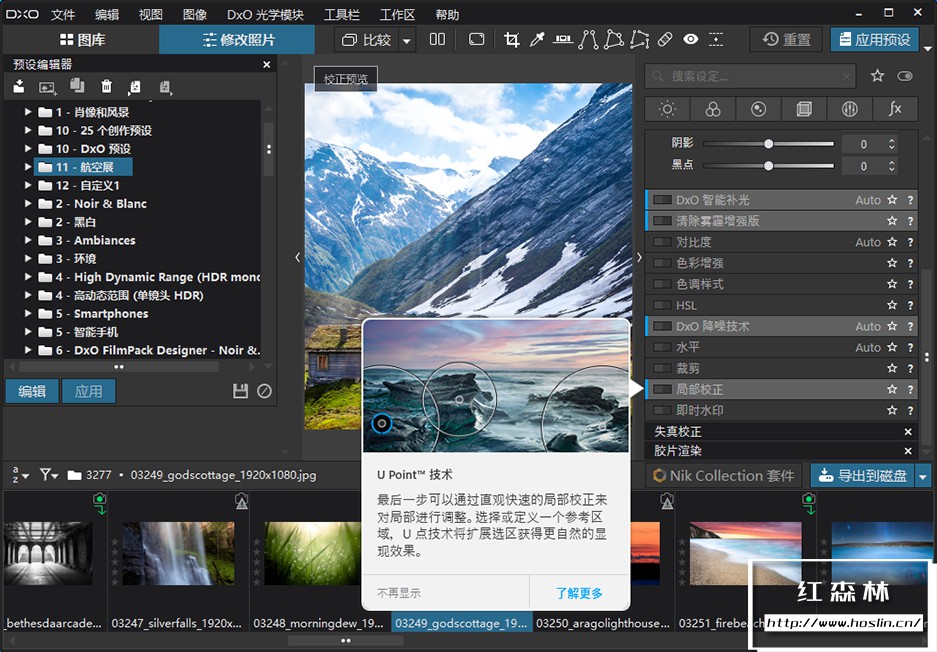Adjust the 阴影 shadows slider
The height and width of the screenshot is (652, 937).
(x=767, y=143)
